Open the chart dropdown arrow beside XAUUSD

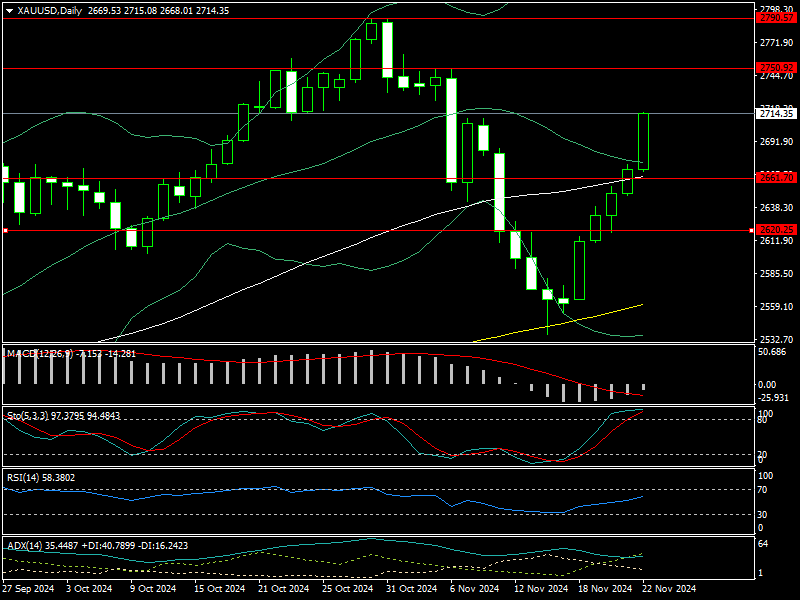coord(9,10)
